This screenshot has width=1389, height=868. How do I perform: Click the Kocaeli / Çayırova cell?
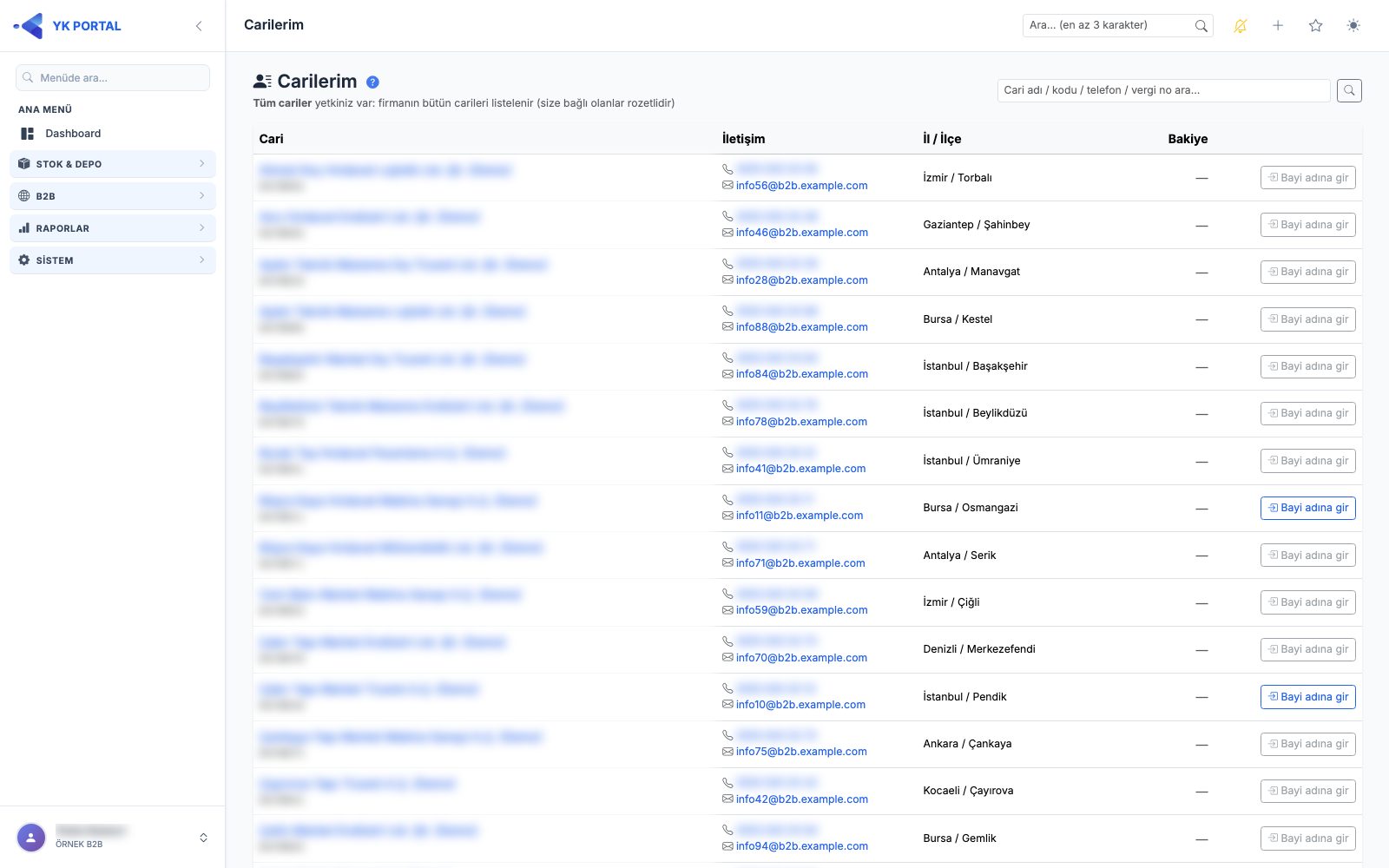point(968,791)
